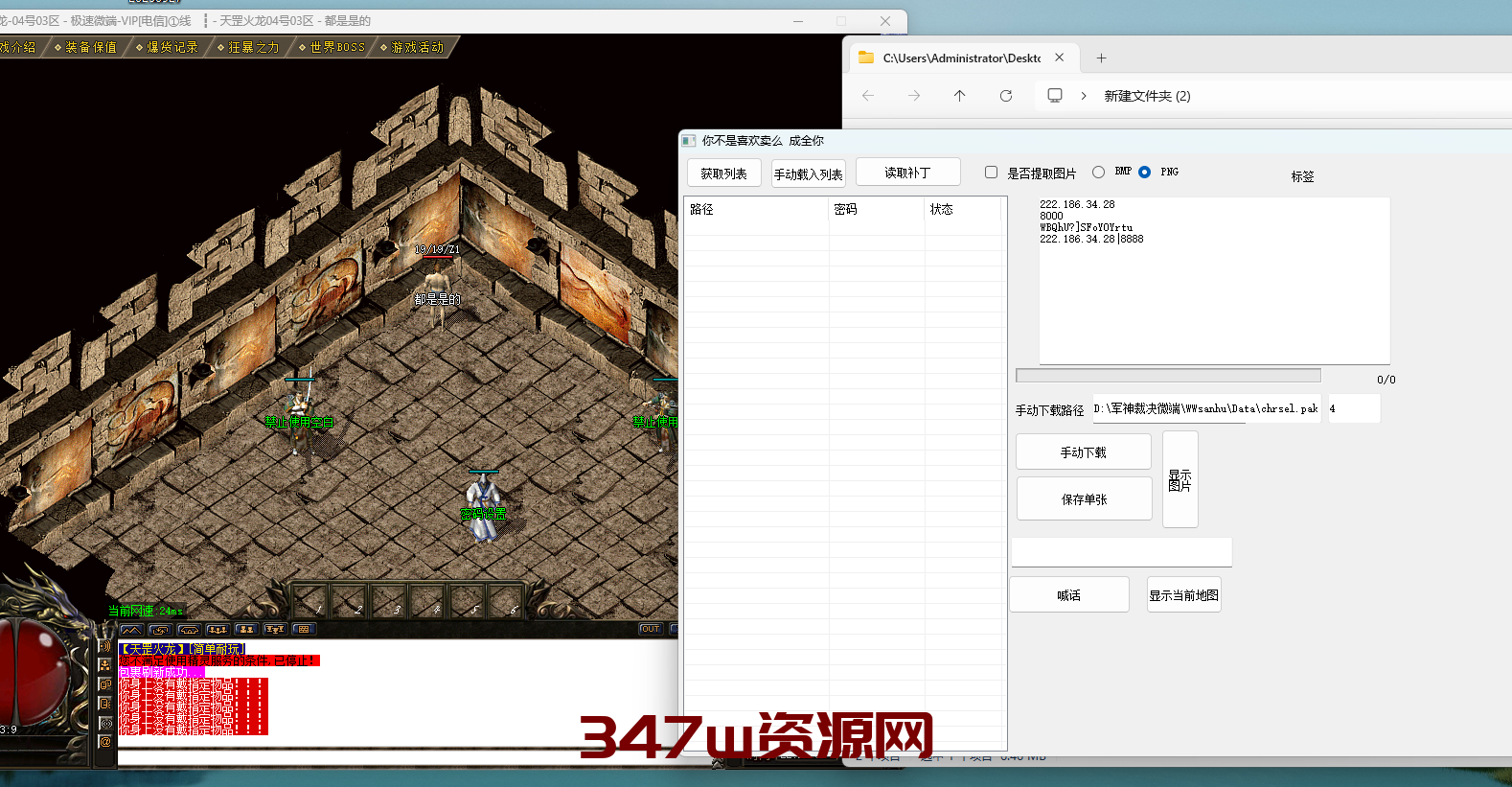Click the Explorer monitor (This PC) icon
The width and height of the screenshot is (1512, 787).
point(1055,96)
